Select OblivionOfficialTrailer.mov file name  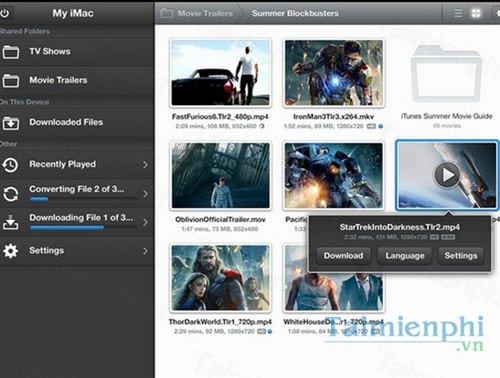tap(220, 220)
